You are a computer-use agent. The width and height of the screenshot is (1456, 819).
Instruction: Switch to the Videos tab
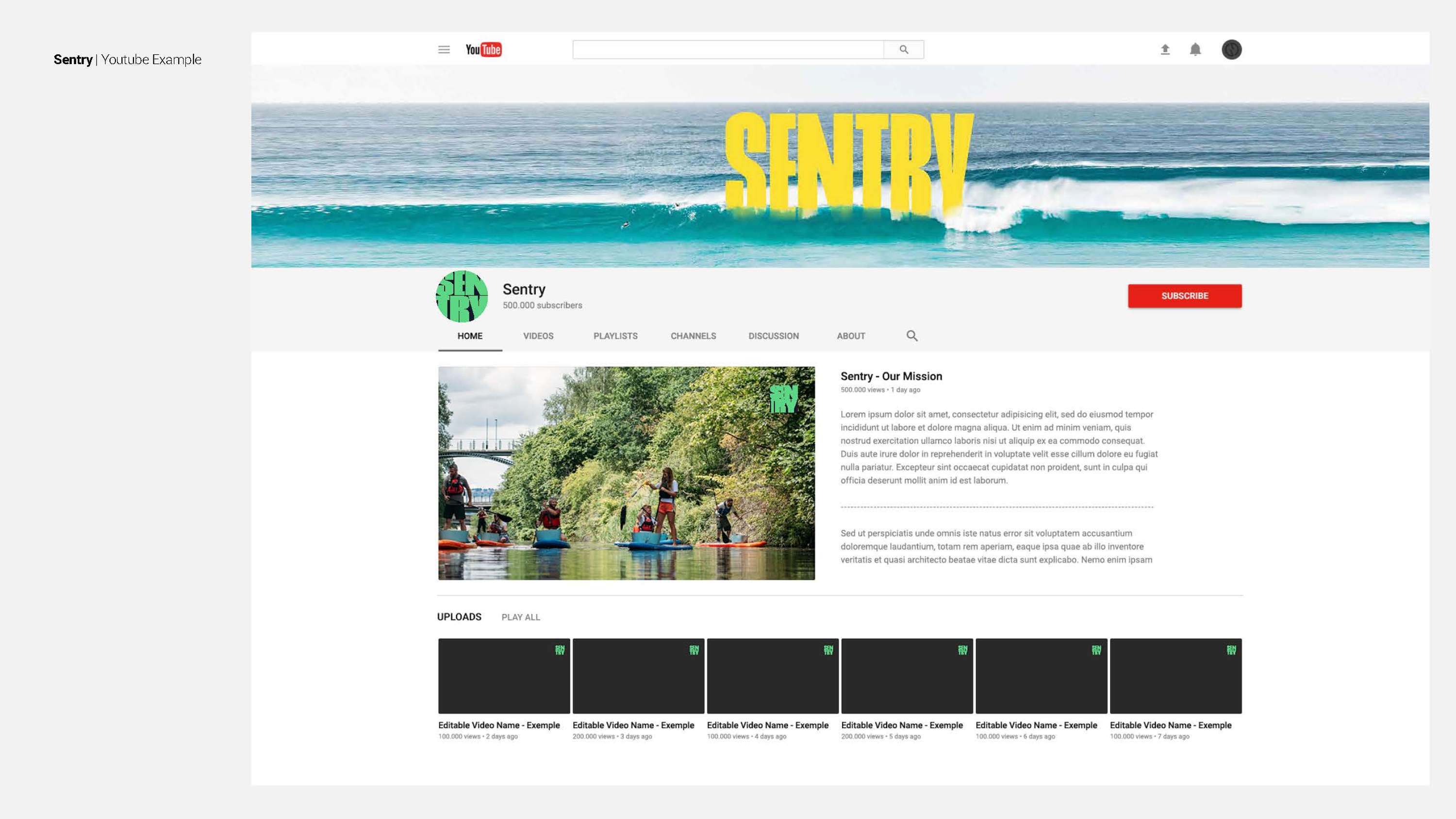538,336
